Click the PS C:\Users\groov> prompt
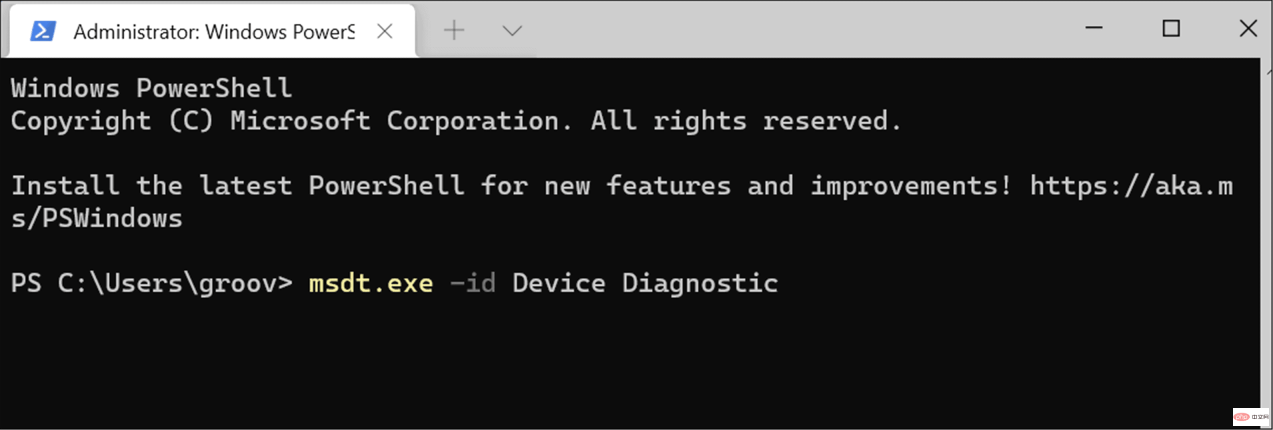This screenshot has height=430, width=1273. (x=151, y=284)
